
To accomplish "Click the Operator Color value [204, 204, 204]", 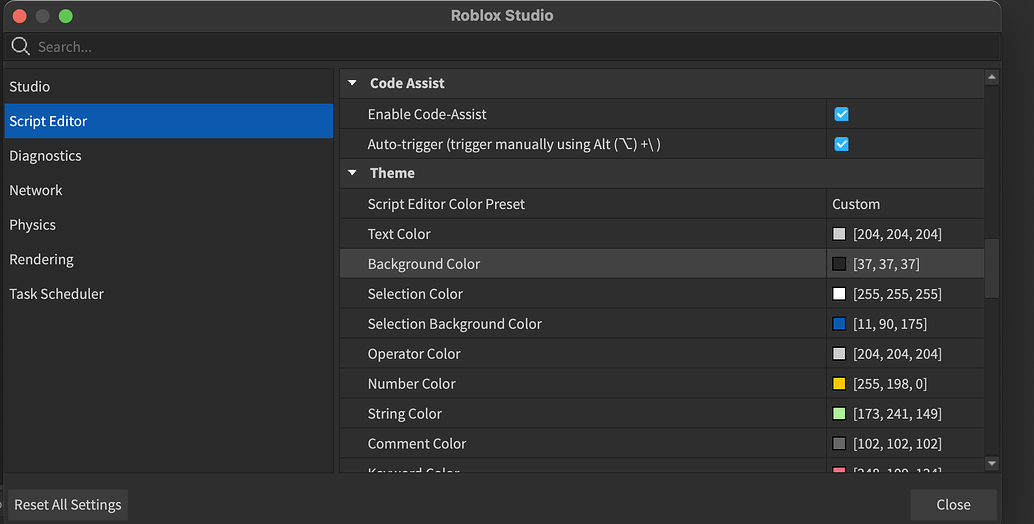I will tap(897, 354).
